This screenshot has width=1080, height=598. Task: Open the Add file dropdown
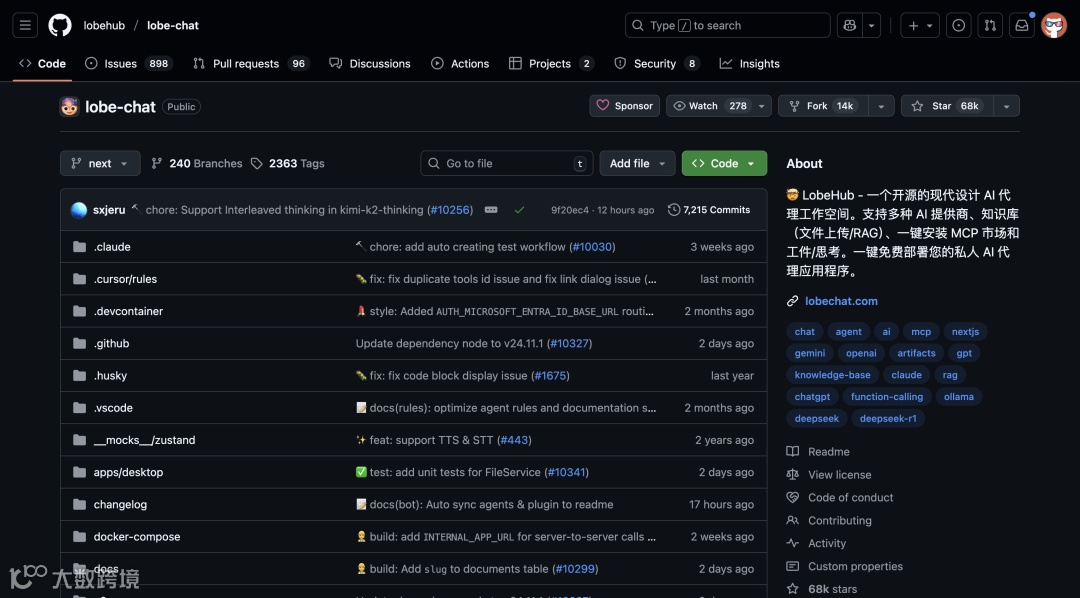(637, 163)
